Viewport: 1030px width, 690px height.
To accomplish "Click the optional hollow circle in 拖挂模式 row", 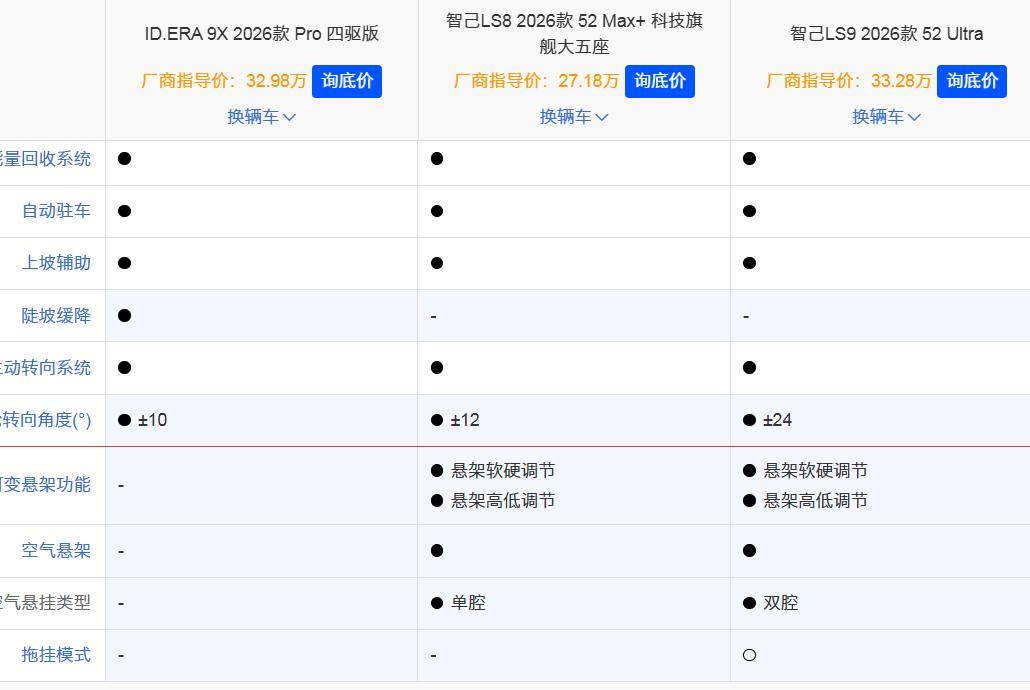I will (750, 655).
